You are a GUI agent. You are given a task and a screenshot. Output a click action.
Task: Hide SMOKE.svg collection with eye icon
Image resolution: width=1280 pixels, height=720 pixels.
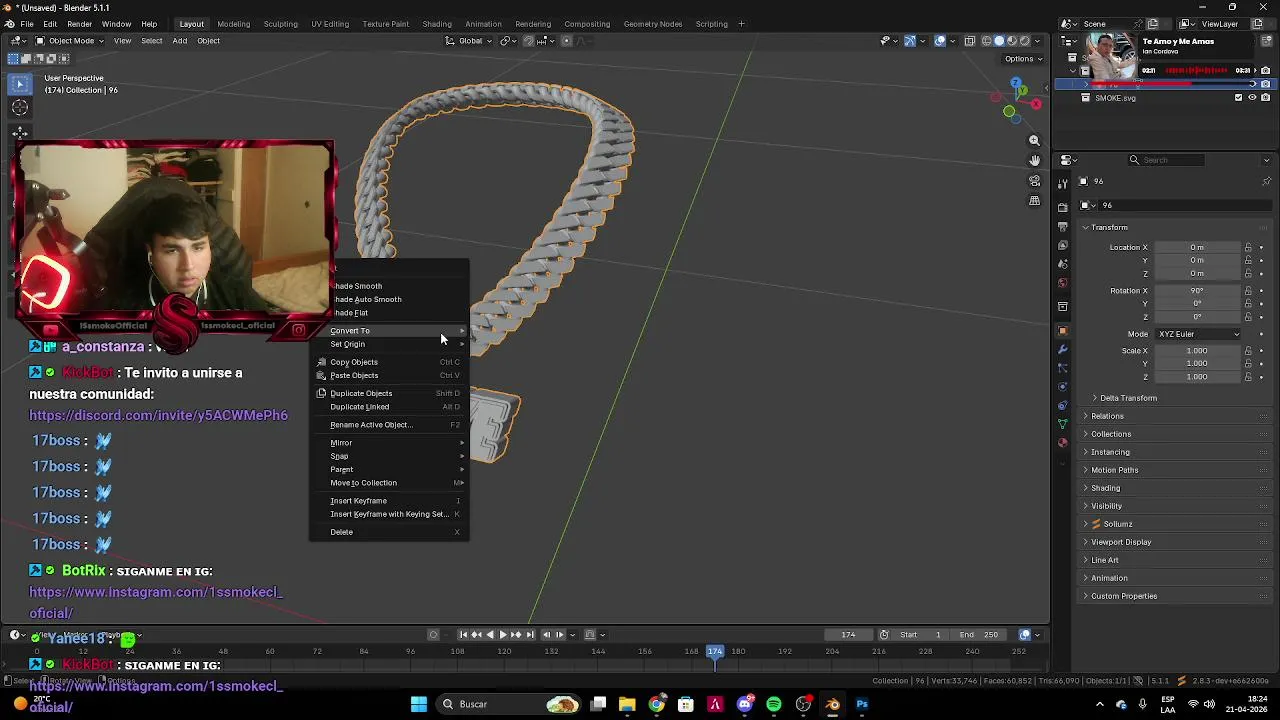(1252, 98)
